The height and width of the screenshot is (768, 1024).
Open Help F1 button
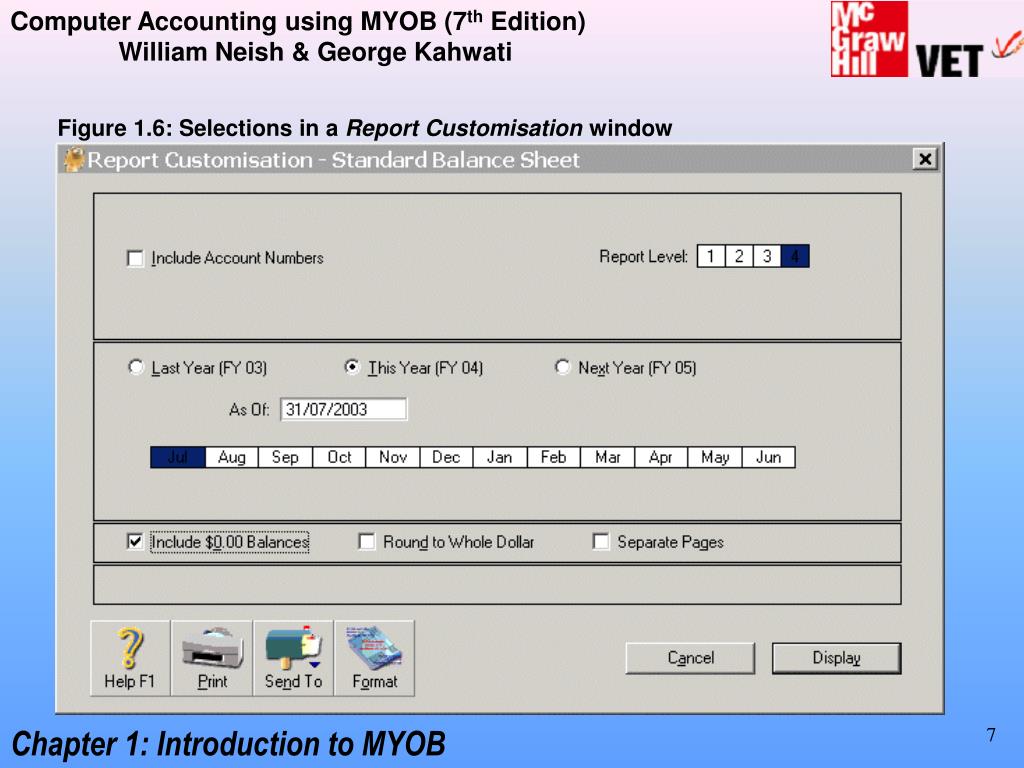click(x=130, y=658)
